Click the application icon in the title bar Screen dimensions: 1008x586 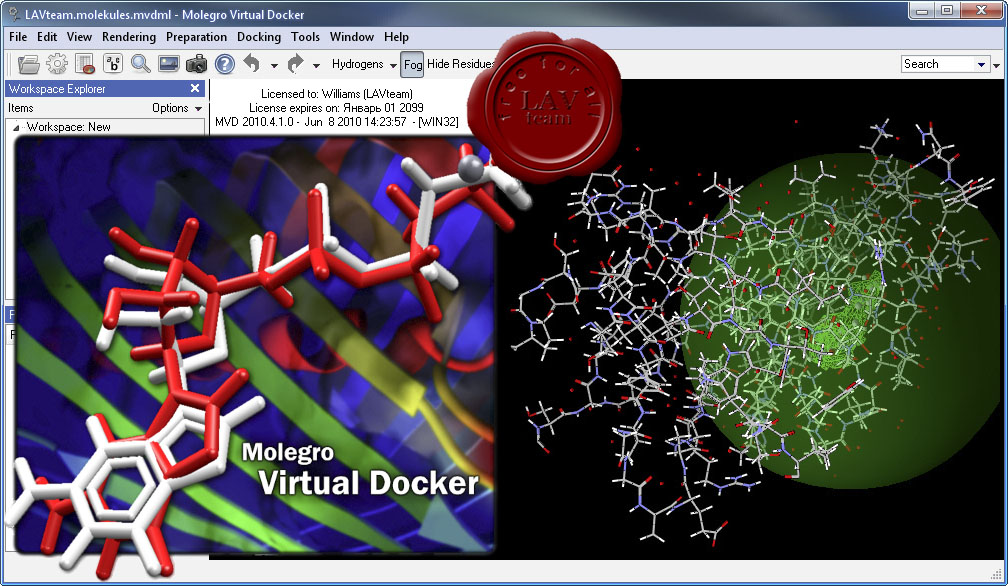click(14, 14)
